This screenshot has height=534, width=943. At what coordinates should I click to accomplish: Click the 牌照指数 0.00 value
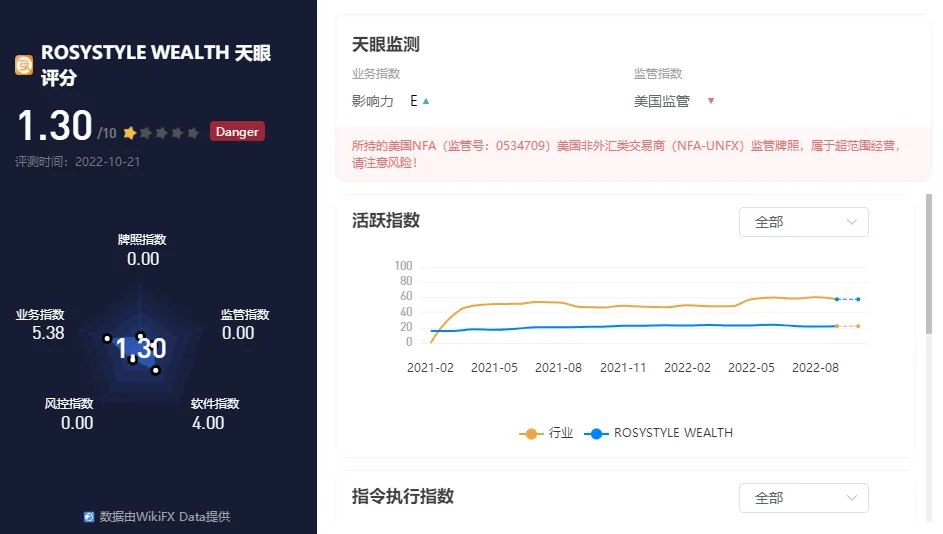point(143,259)
